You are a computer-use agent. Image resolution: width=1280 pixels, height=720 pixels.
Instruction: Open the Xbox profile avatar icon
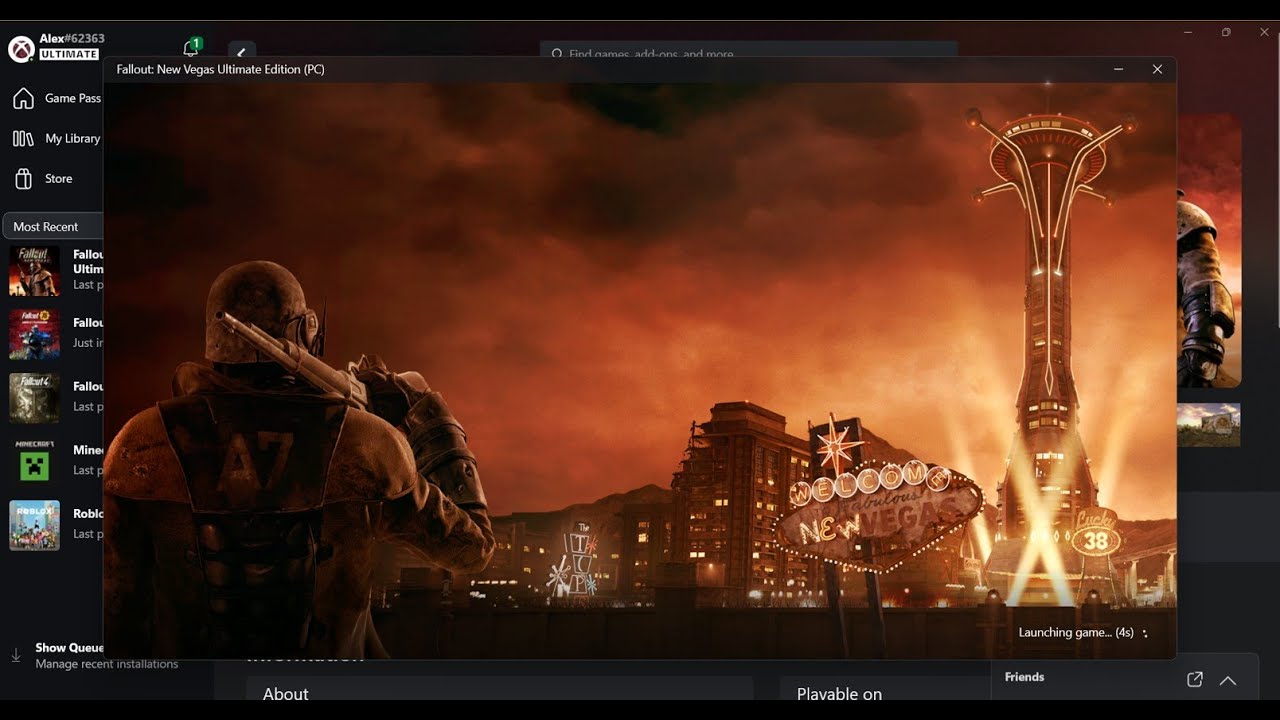click(x=21, y=47)
